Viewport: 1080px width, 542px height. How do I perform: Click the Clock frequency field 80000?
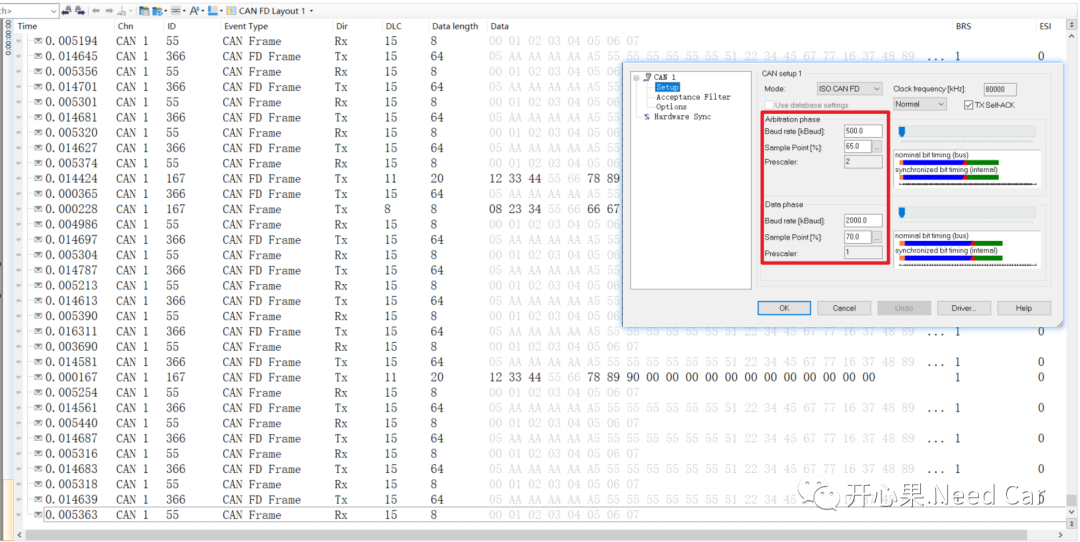point(999,89)
